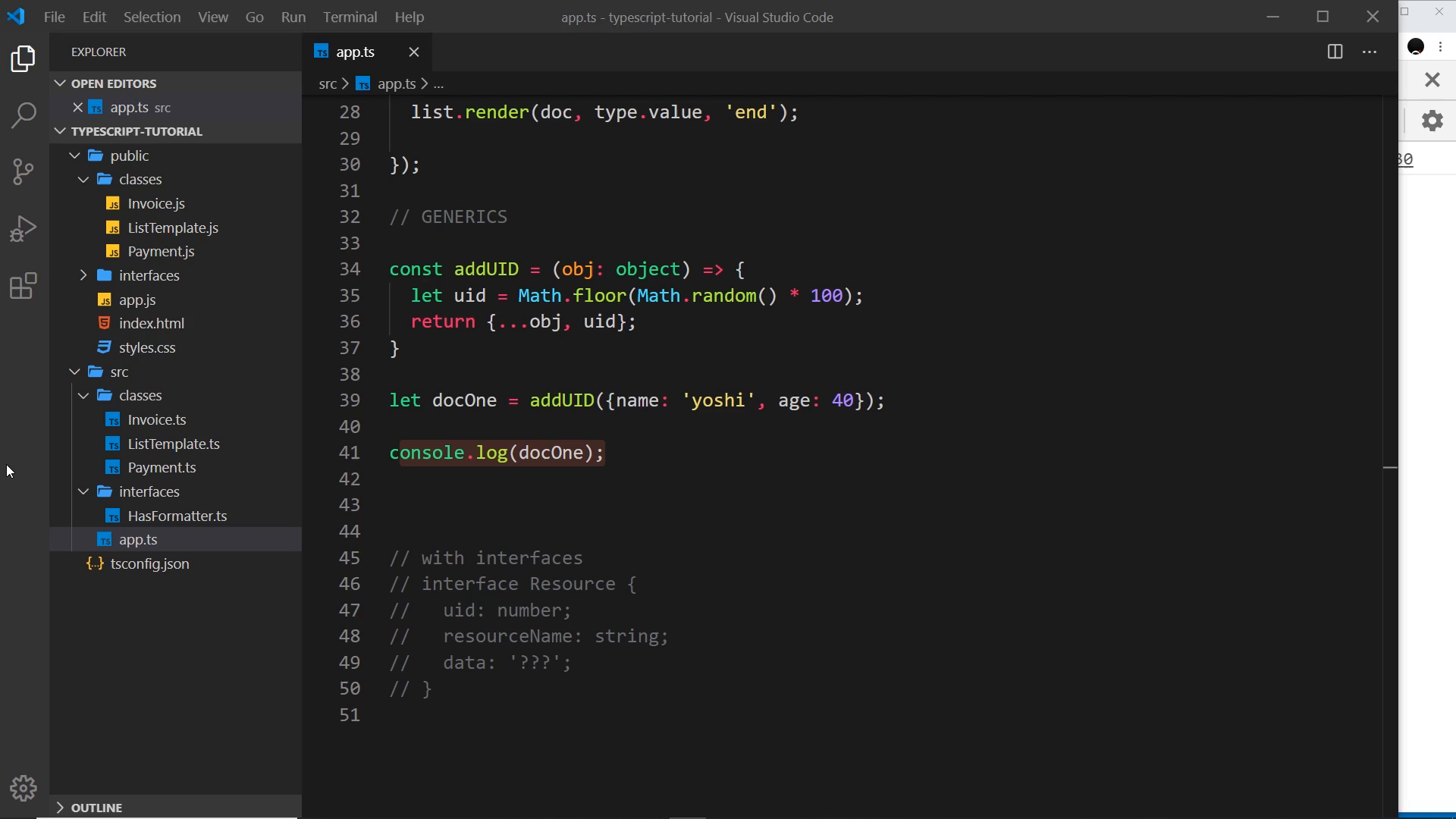Click the VS Code logo icon
The image size is (1456, 819).
[x=16, y=17]
